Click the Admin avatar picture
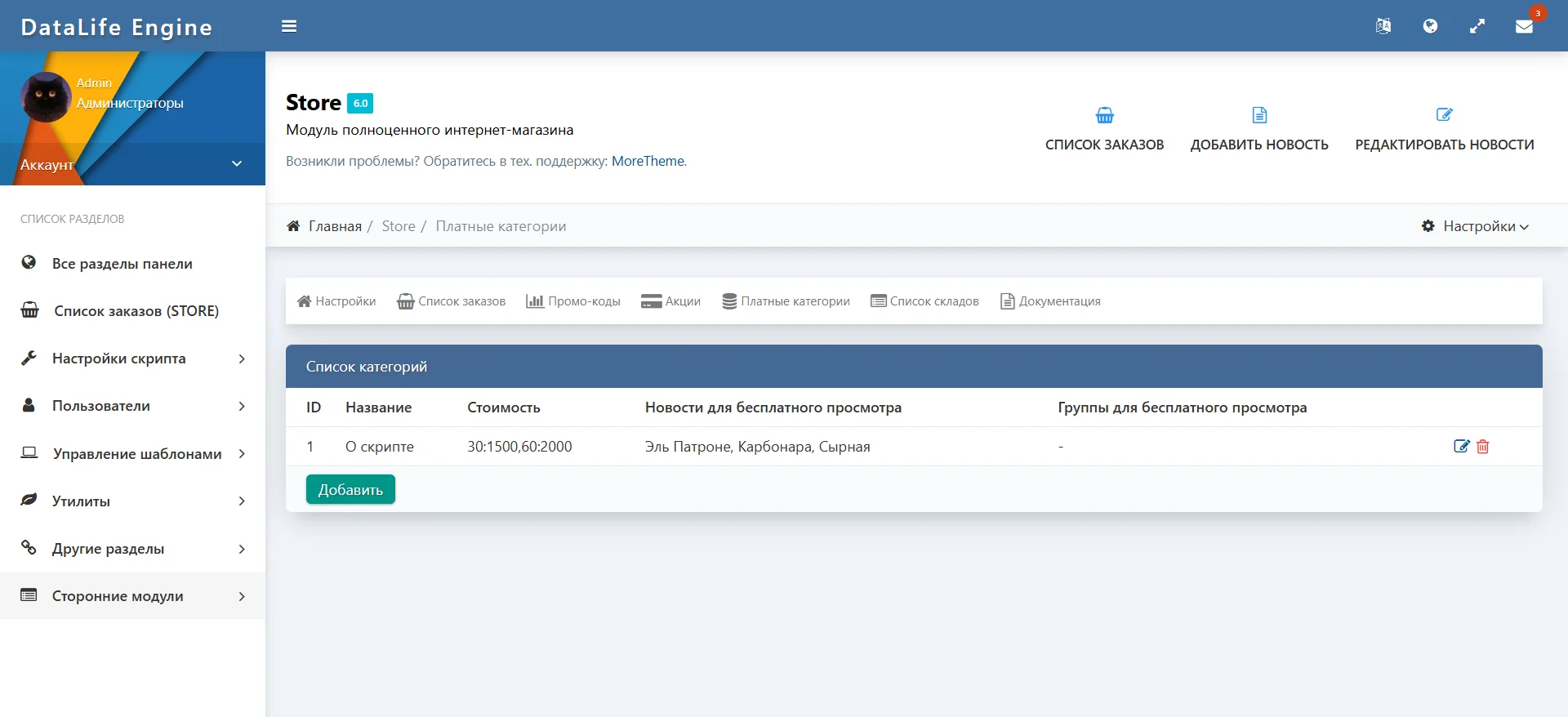1568x717 pixels. pos(46,97)
